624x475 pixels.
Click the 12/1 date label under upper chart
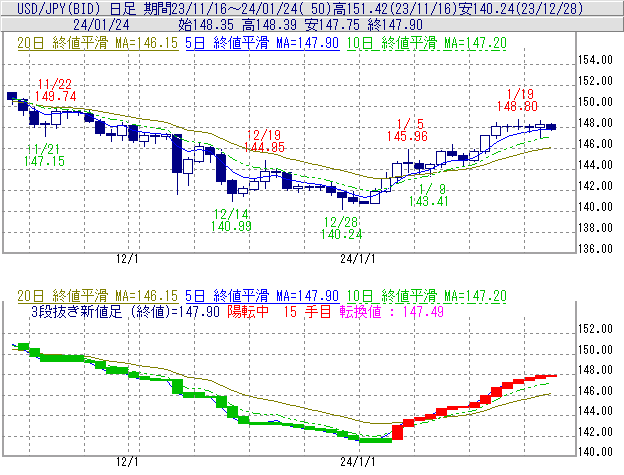[x=127, y=259]
